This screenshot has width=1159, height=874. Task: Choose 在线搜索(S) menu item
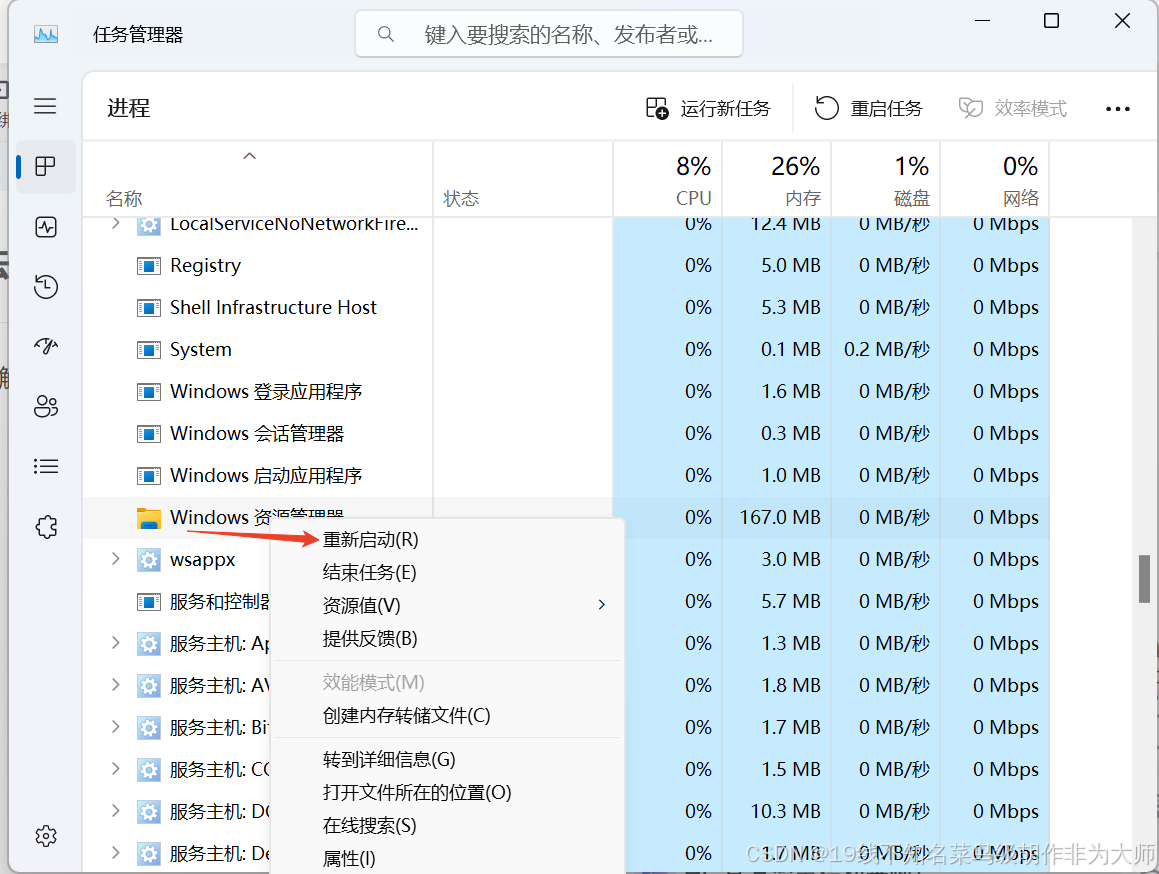point(447,826)
